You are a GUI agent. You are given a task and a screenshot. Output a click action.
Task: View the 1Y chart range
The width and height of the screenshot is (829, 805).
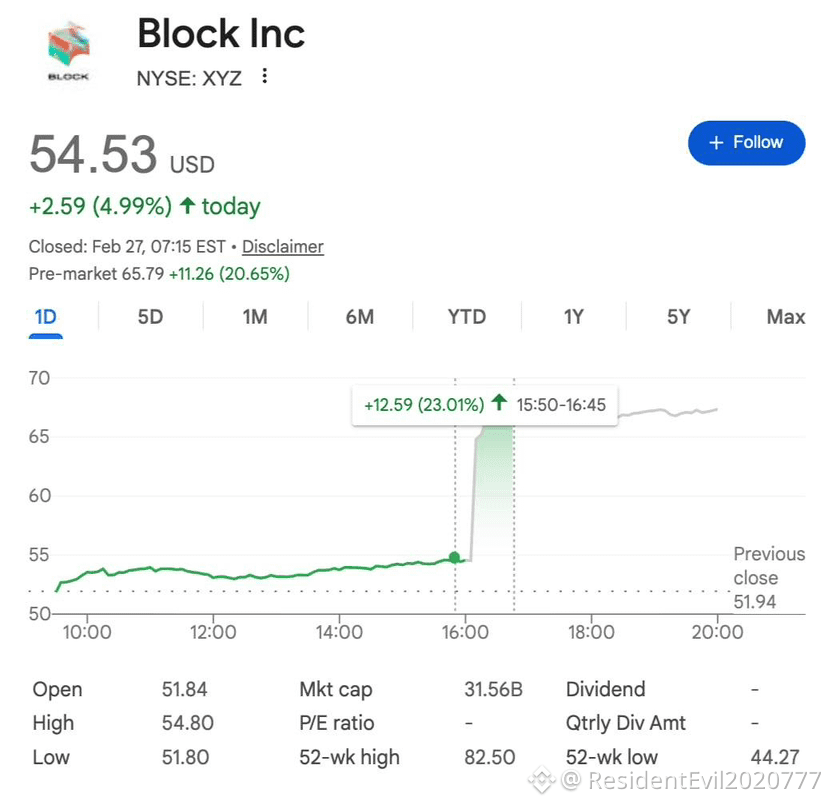(x=574, y=317)
